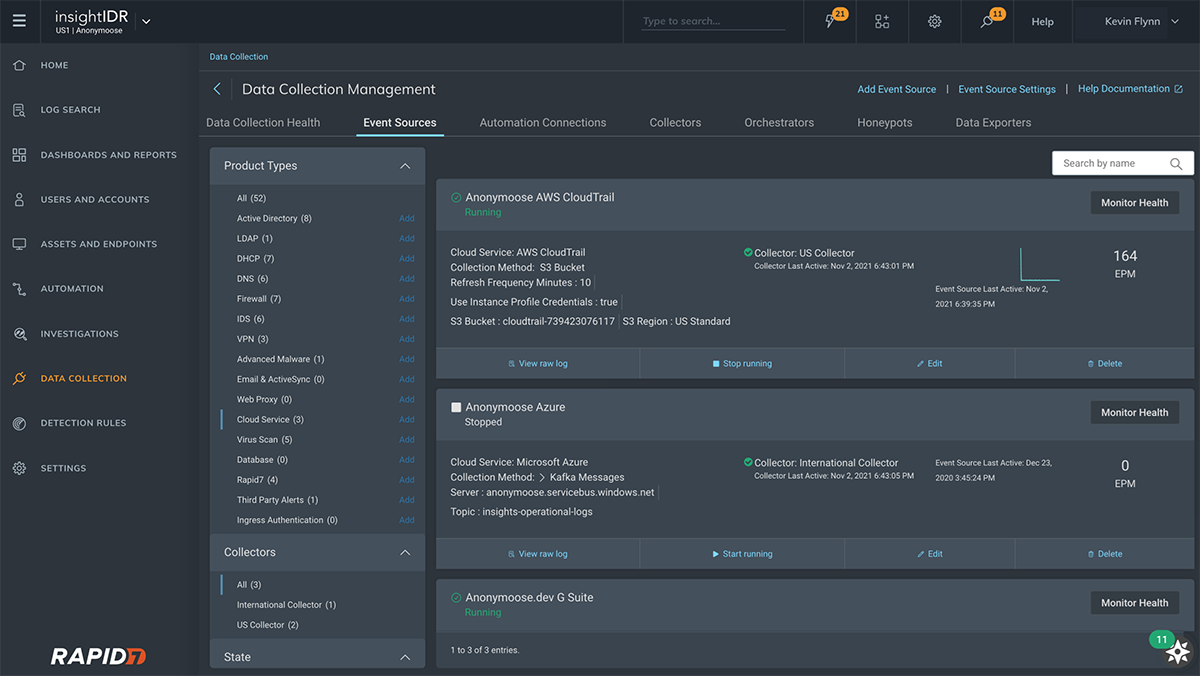
Task: Select the Event Sources tab
Action: 400,123
